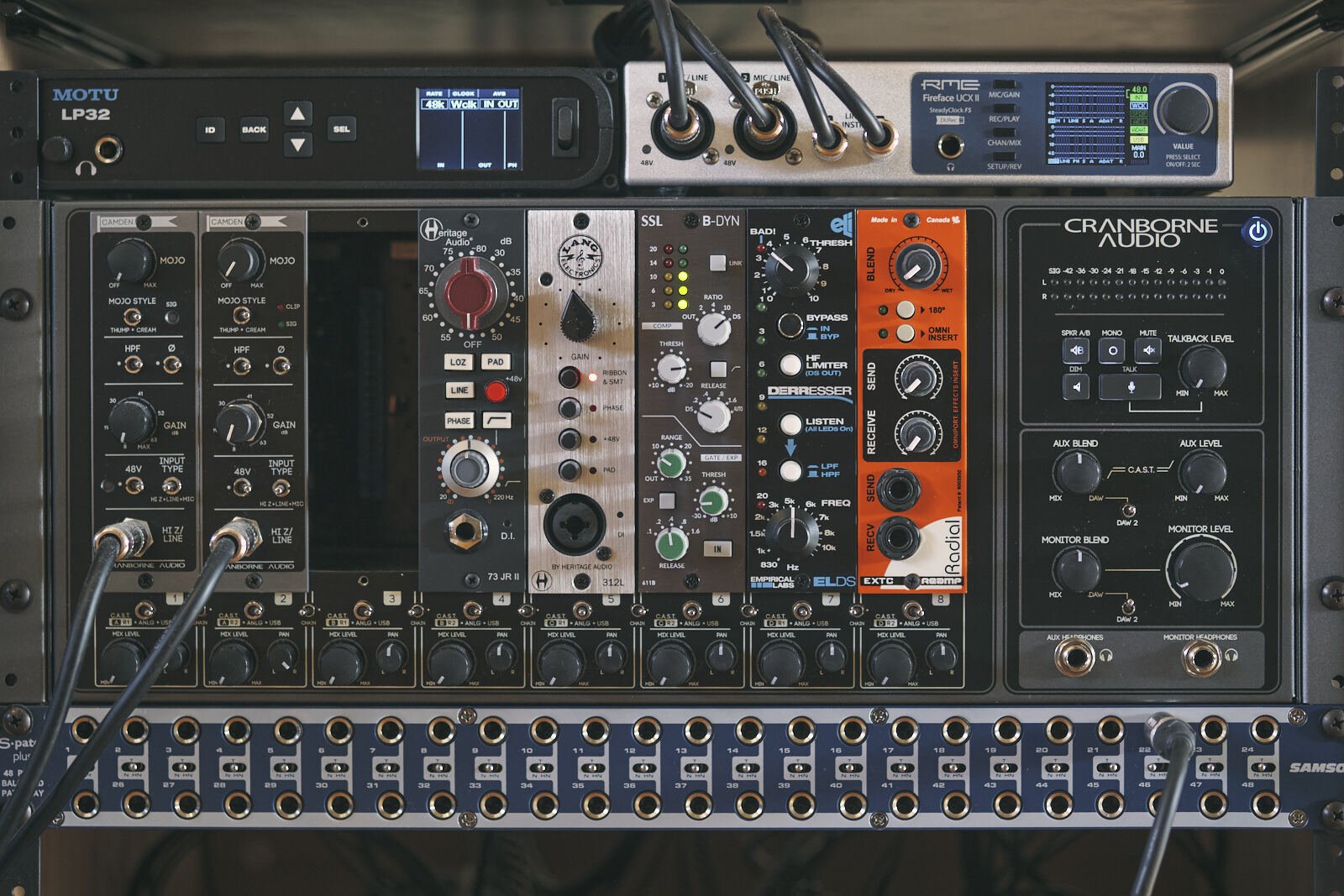Screen dimensions: 1344x896
Task: Hit the MUTE speaker button on Cranborne
Action: point(1148,350)
